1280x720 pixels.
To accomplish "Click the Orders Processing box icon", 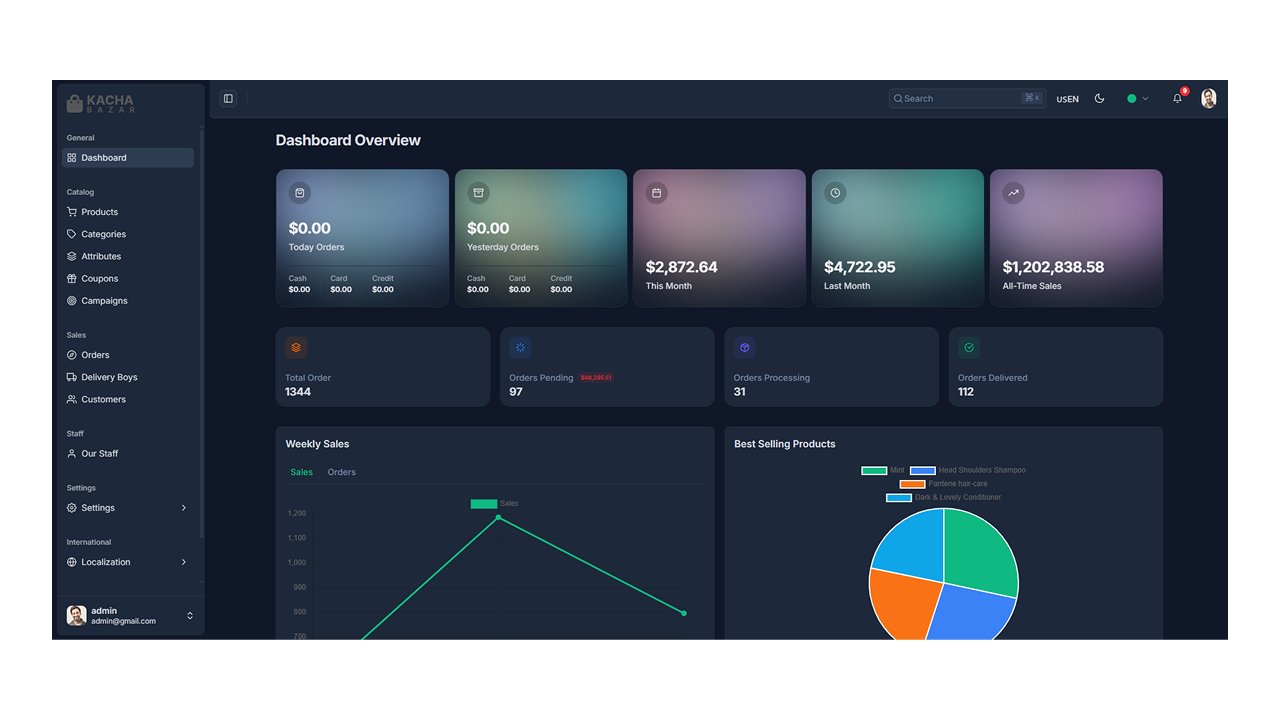I will [744, 348].
